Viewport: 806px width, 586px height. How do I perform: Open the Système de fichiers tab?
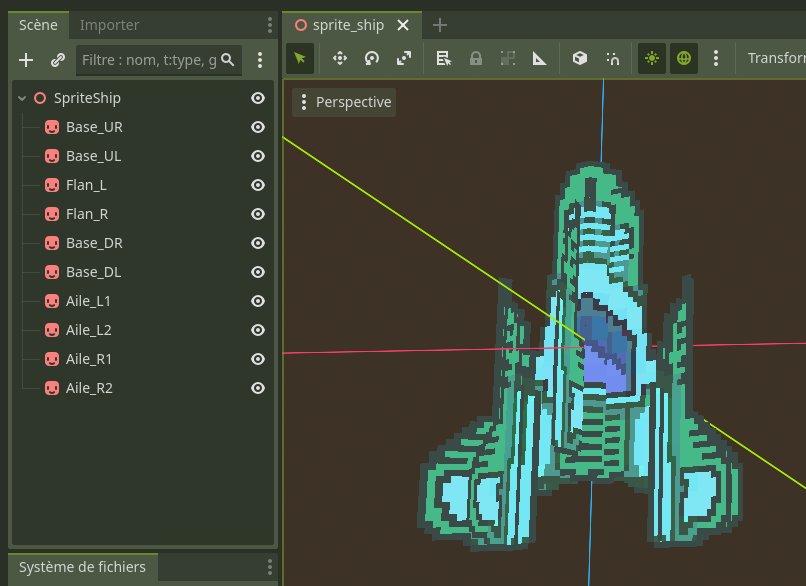(x=82, y=567)
